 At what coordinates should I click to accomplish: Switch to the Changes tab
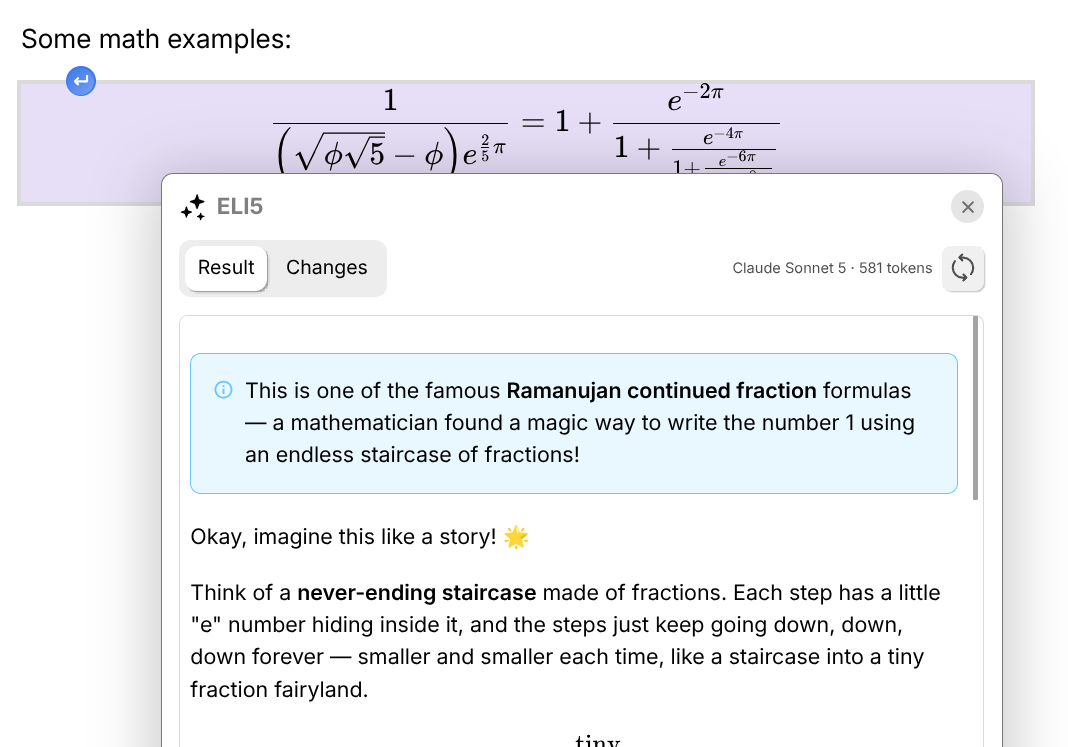326,268
